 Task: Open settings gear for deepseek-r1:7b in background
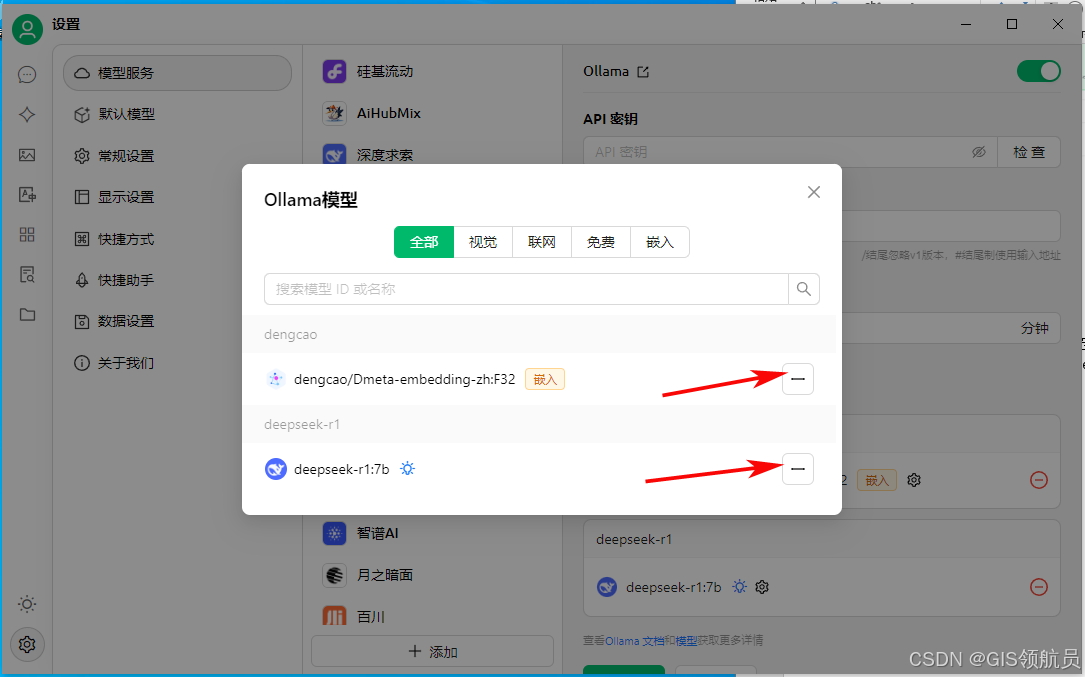762,587
